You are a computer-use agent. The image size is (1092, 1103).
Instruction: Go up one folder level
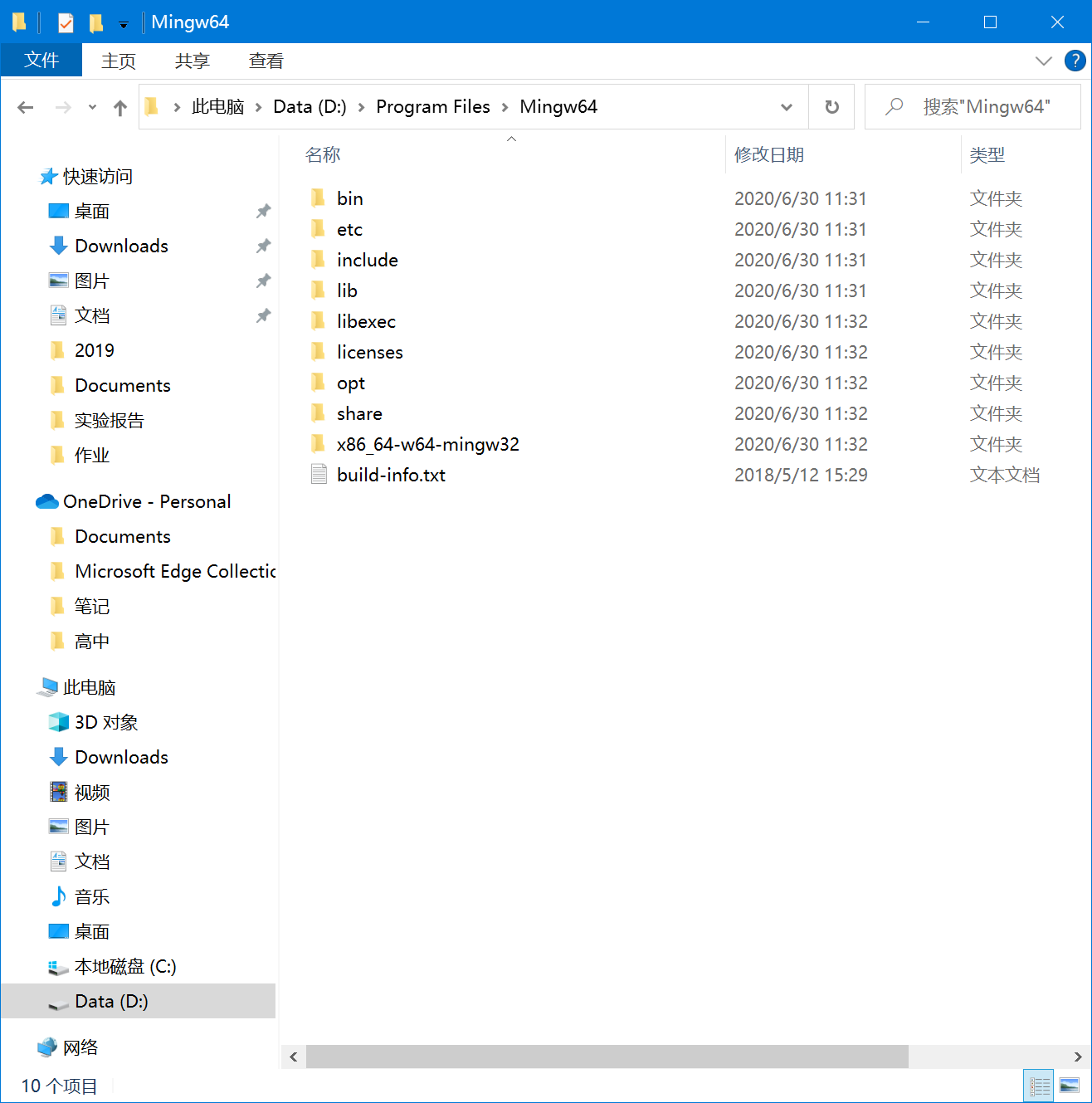[x=120, y=107]
